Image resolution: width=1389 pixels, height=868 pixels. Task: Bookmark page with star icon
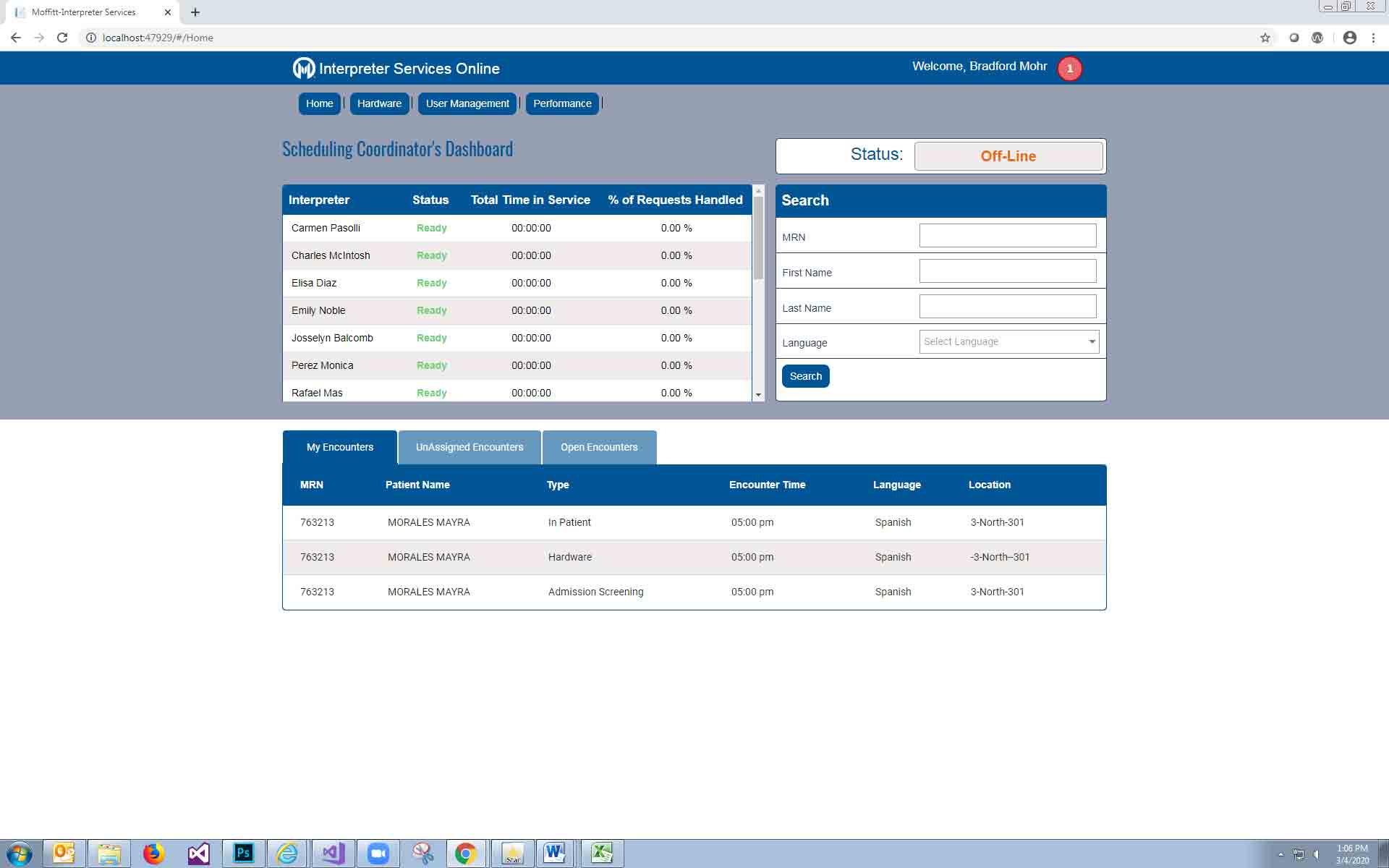[x=1265, y=38]
